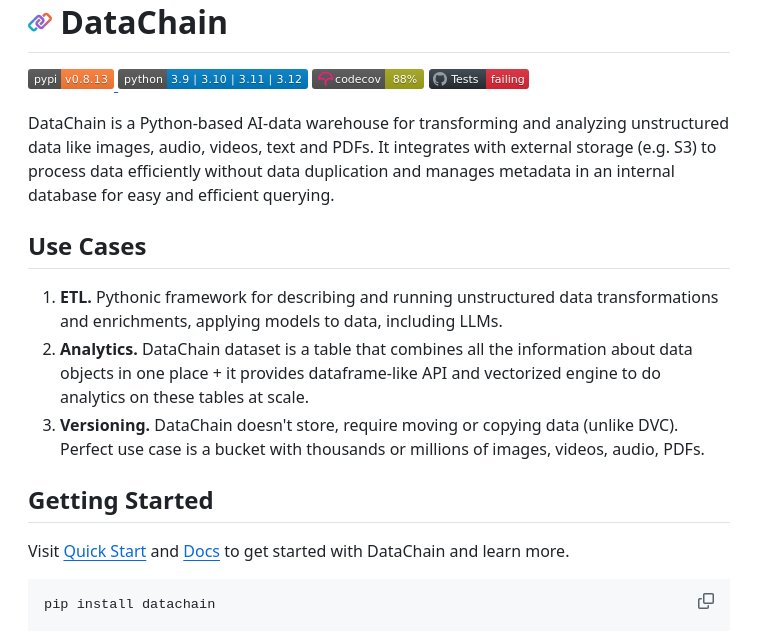Image resolution: width=757 pixels, height=635 pixels.
Task: Click the DataChain main heading
Action: (144, 23)
